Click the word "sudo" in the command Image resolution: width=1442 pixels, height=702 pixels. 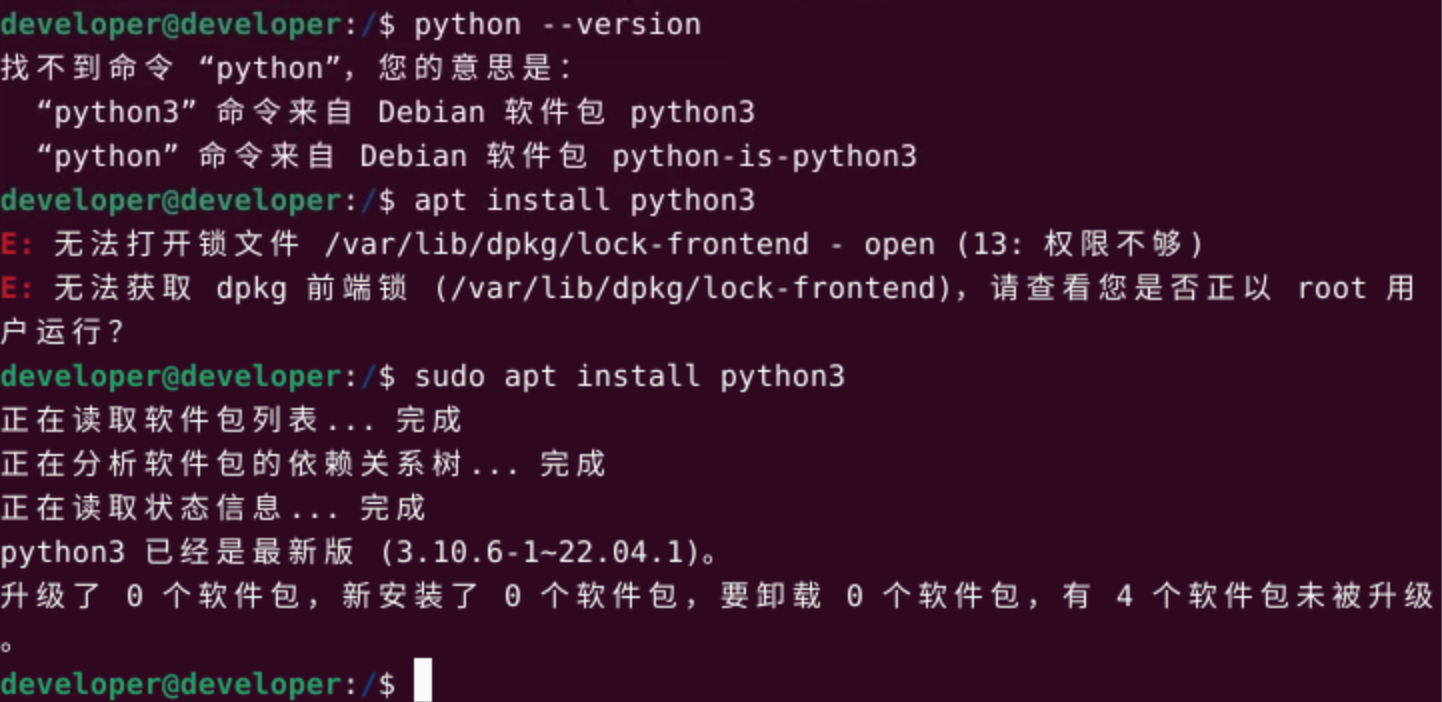(449, 376)
